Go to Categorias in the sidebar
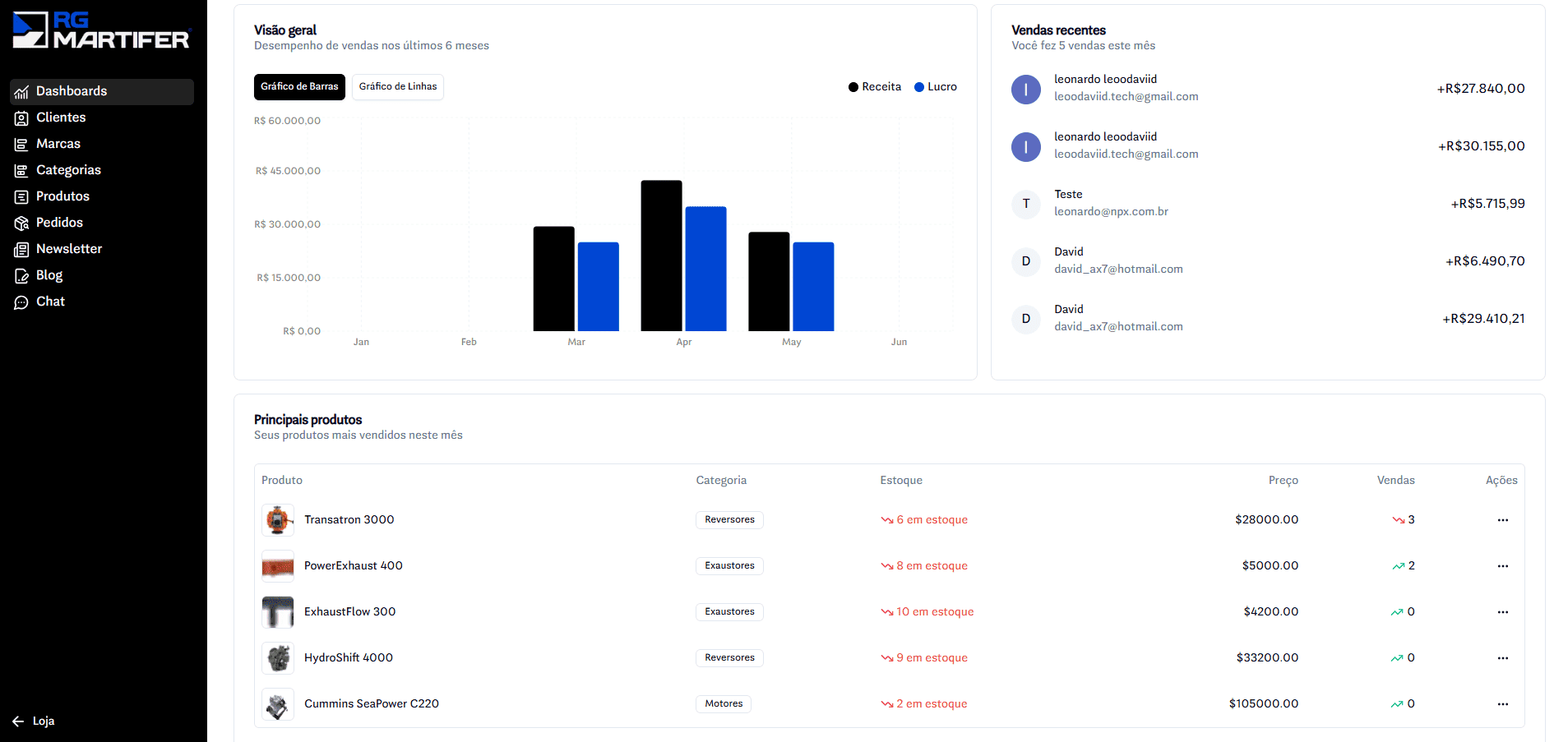The image size is (1568, 742). [x=68, y=170]
